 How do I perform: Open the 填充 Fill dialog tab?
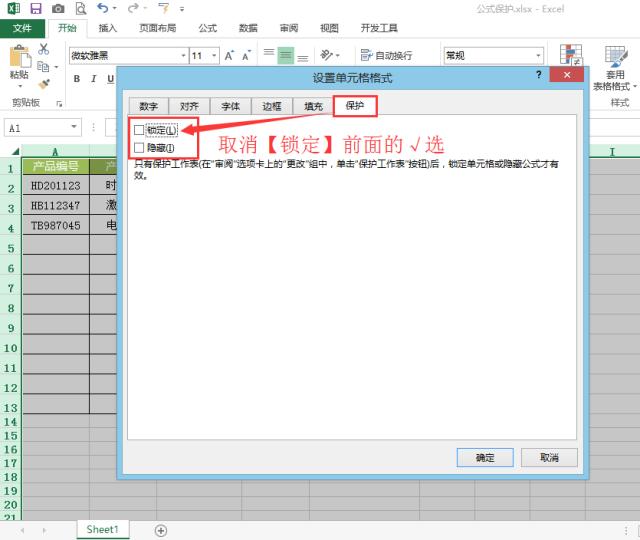(313, 107)
